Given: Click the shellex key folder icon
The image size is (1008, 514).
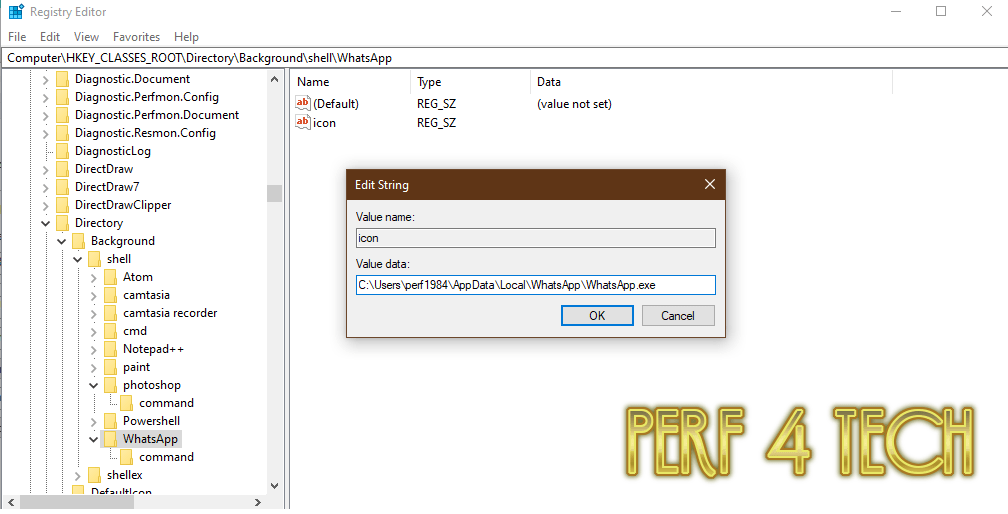Looking at the screenshot, I should [94, 475].
